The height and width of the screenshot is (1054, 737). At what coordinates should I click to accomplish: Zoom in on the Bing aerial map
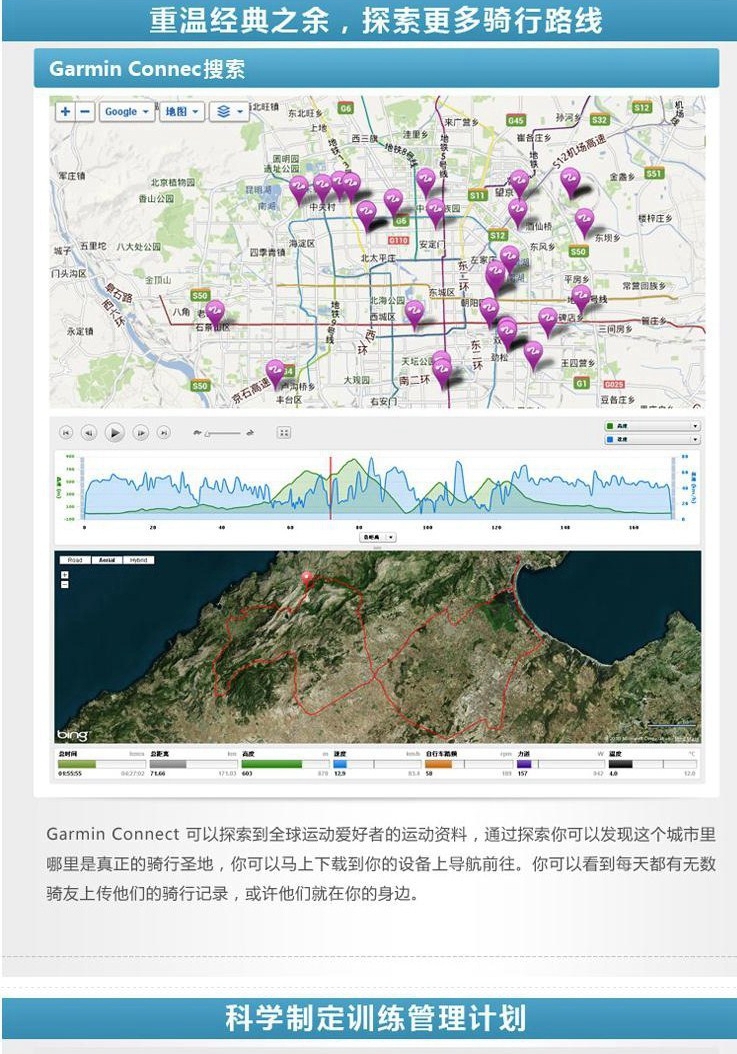pos(65,575)
